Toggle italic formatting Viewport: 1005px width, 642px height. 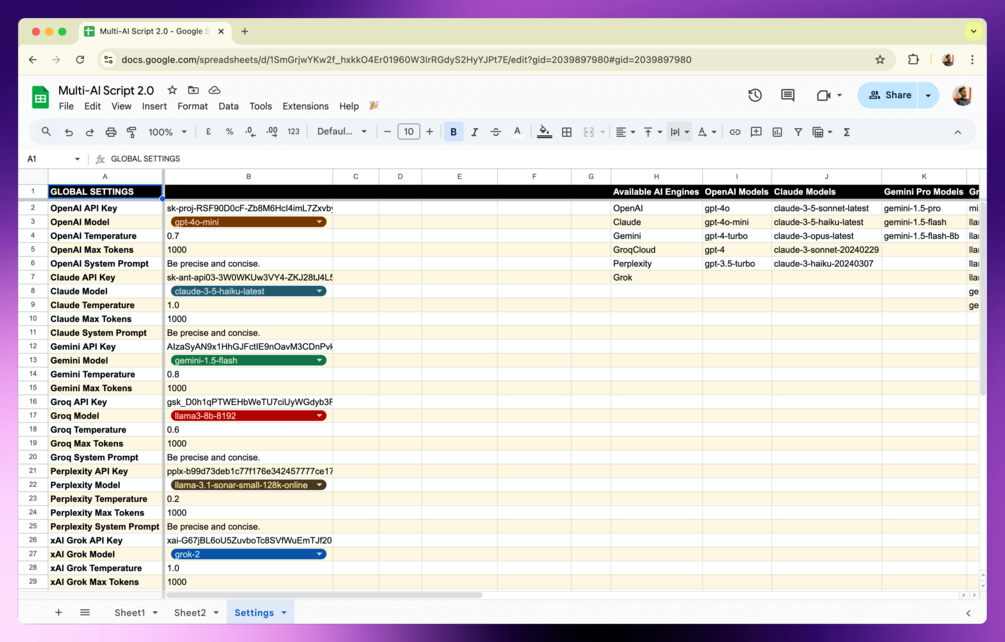pos(474,132)
